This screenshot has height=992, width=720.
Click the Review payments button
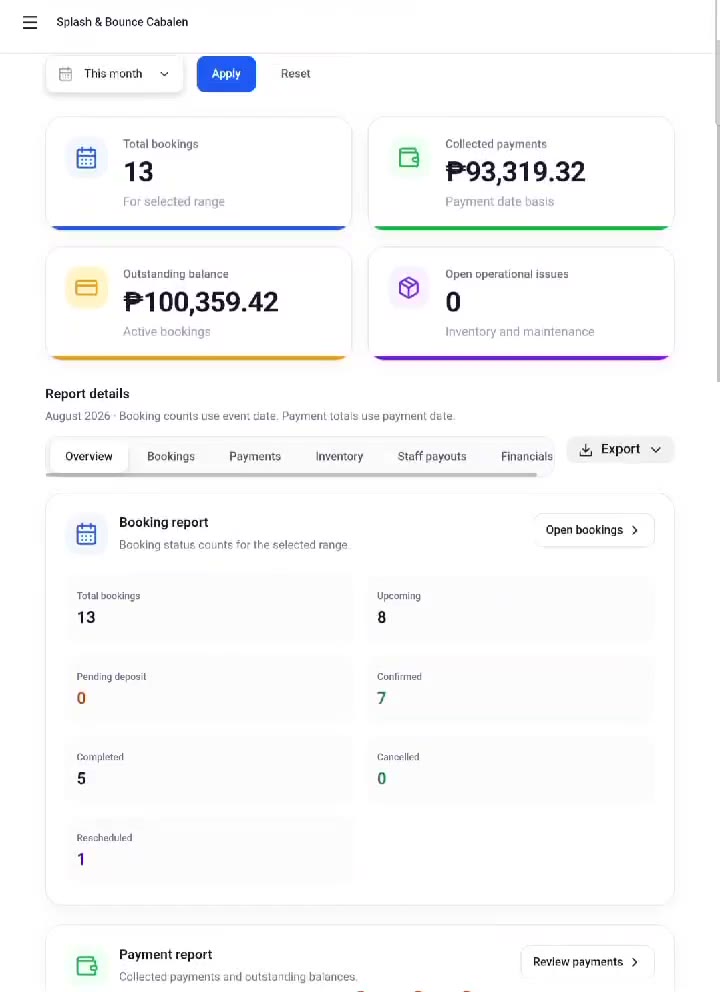pos(587,962)
